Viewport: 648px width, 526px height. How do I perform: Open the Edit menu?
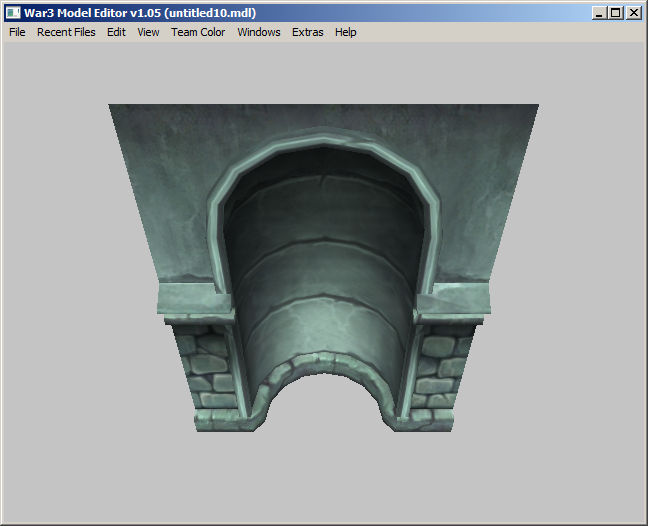pyautogui.click(x=116, y=32)
